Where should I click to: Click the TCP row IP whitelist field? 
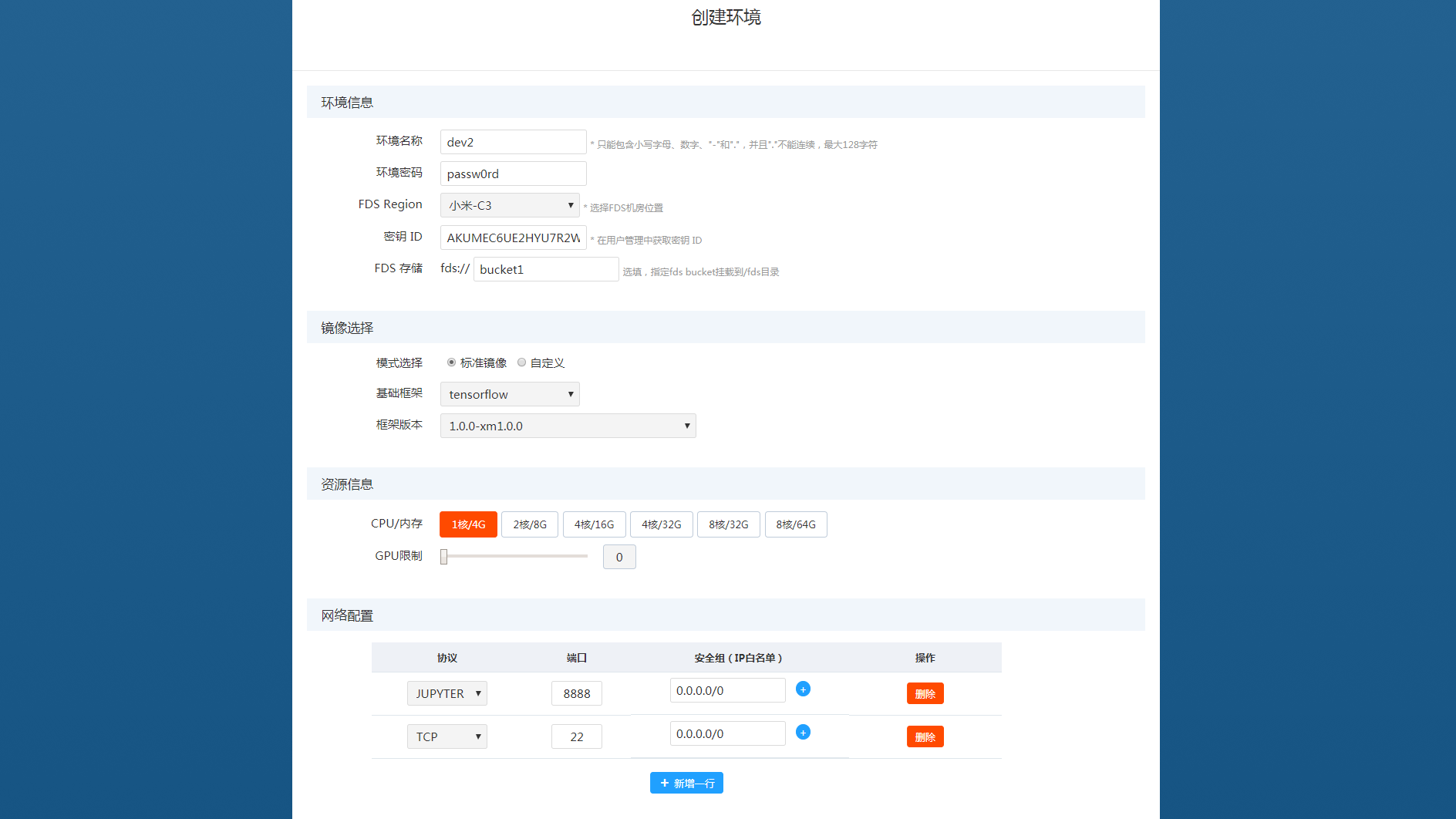tap(728, 733)
